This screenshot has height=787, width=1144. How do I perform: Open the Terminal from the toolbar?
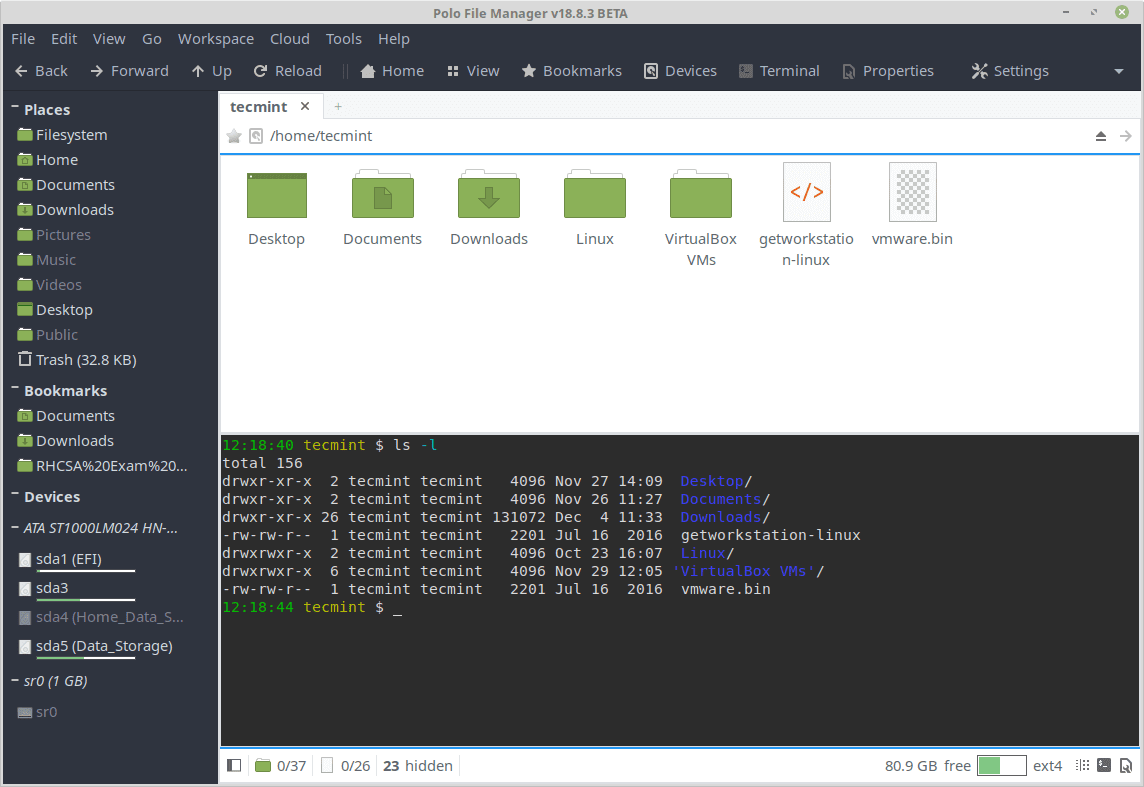click(779, 70)
